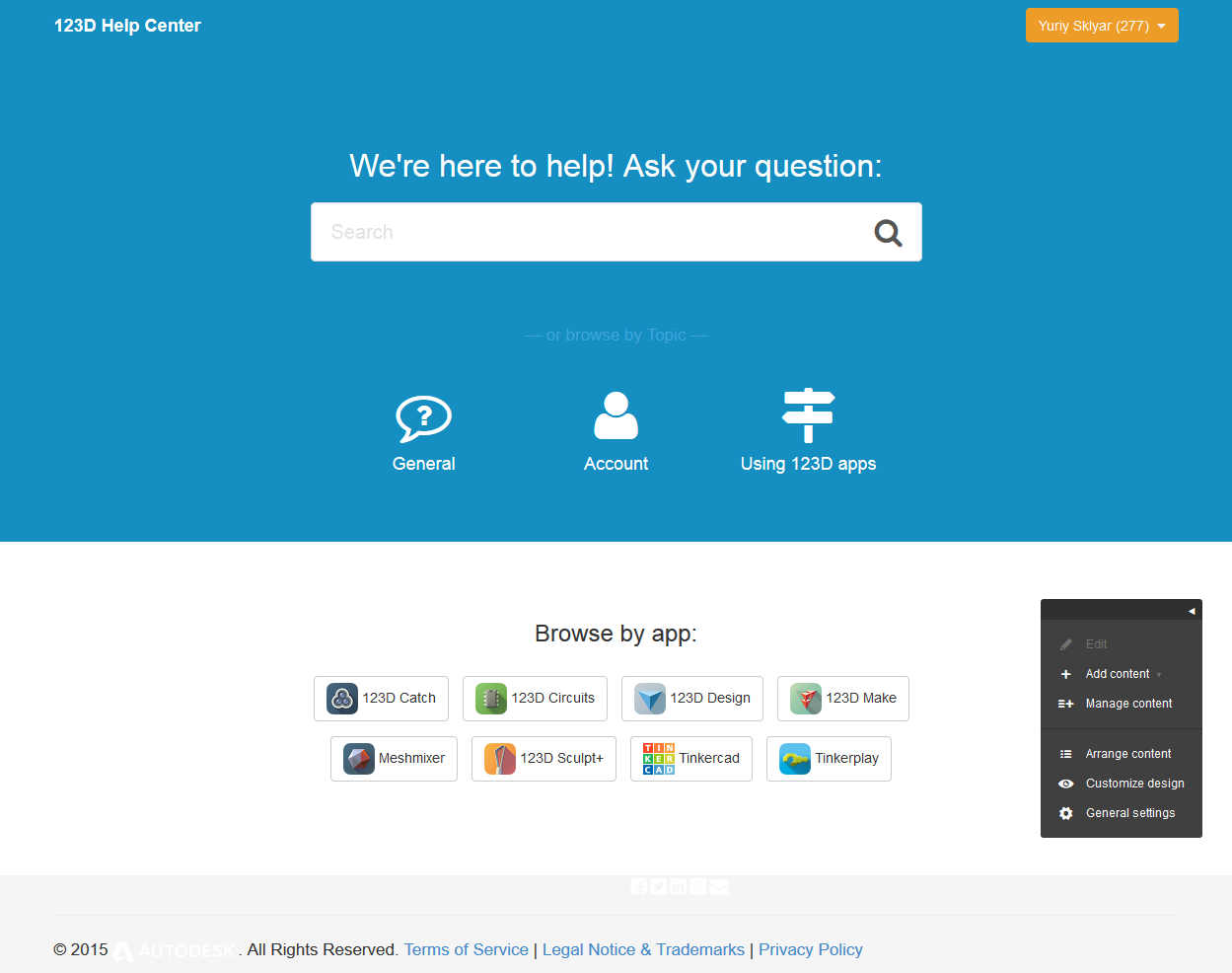Click the plus icon beside Add content
This screenshot has width=1232, height=973.
(x=1066, y=674)
